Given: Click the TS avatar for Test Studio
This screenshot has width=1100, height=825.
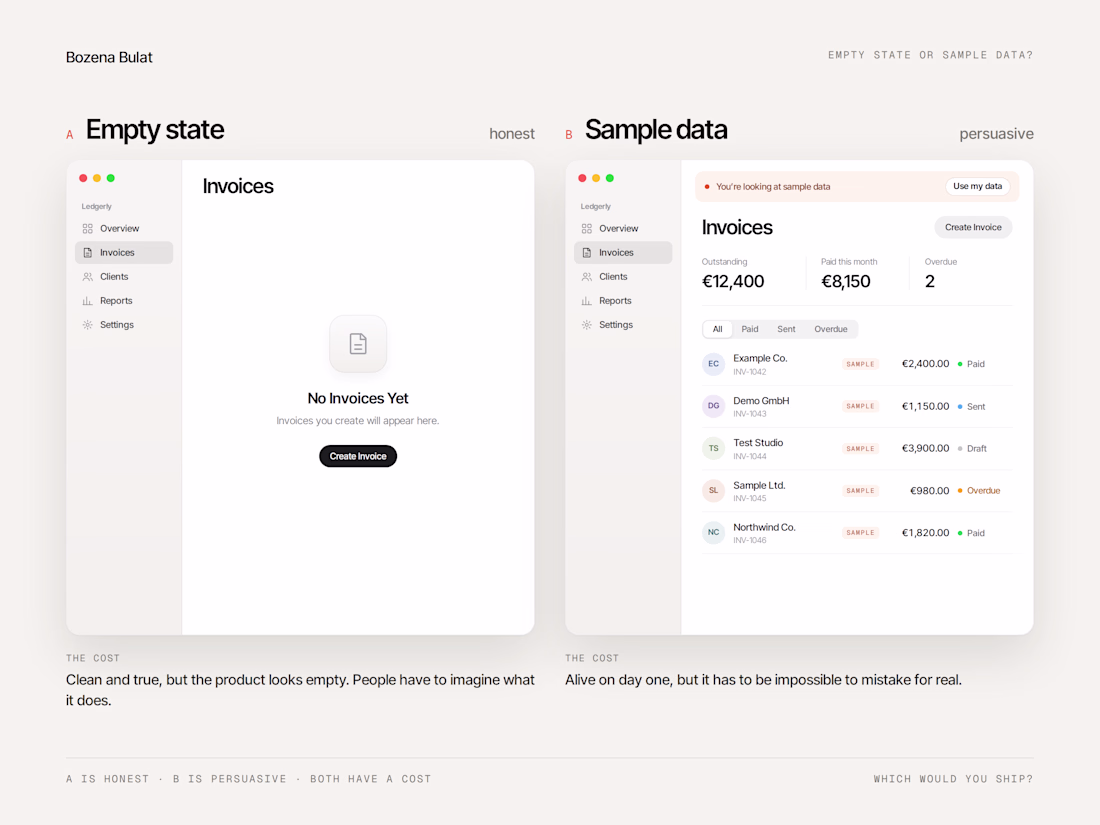Looking at the screenshot, I should pyautogui.click(x=713, y=448).
